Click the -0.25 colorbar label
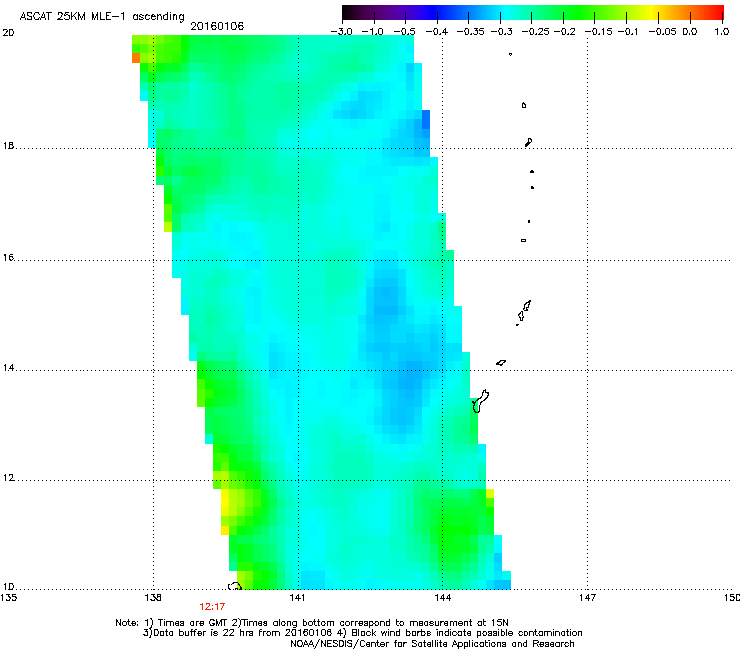The width and height of the screenshot is (740, 650). tap(536, 32)
